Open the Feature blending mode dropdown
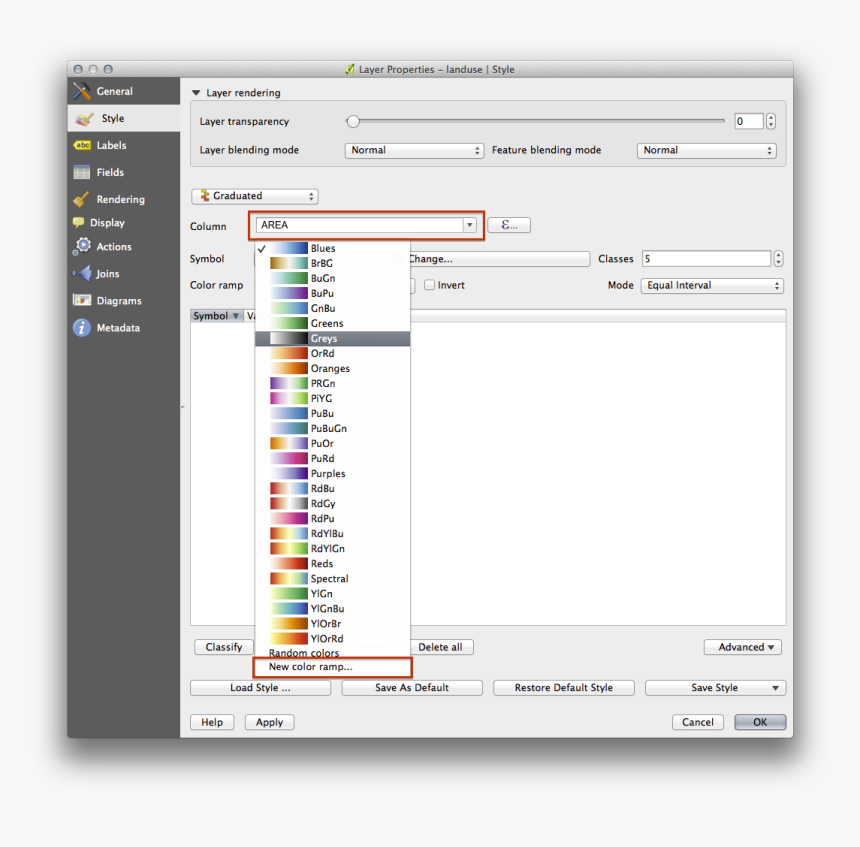This screenshot has width=860, height=847. [706, 150]
